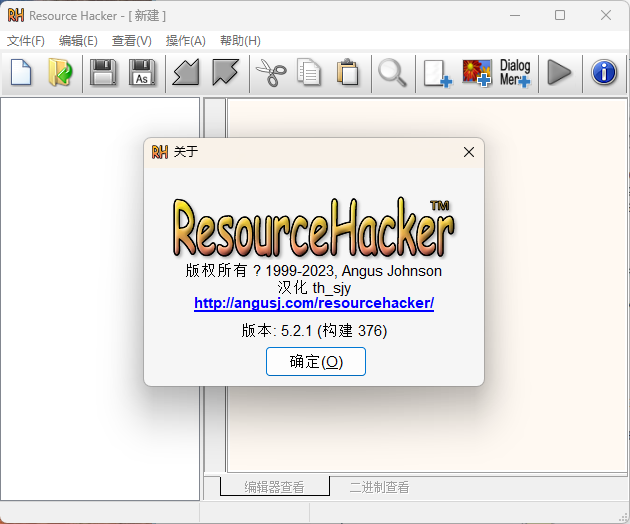Click the magnifying glass Search icon
Image resolution: width=630 pixels, height=524 pixels.
pos(392,73)
